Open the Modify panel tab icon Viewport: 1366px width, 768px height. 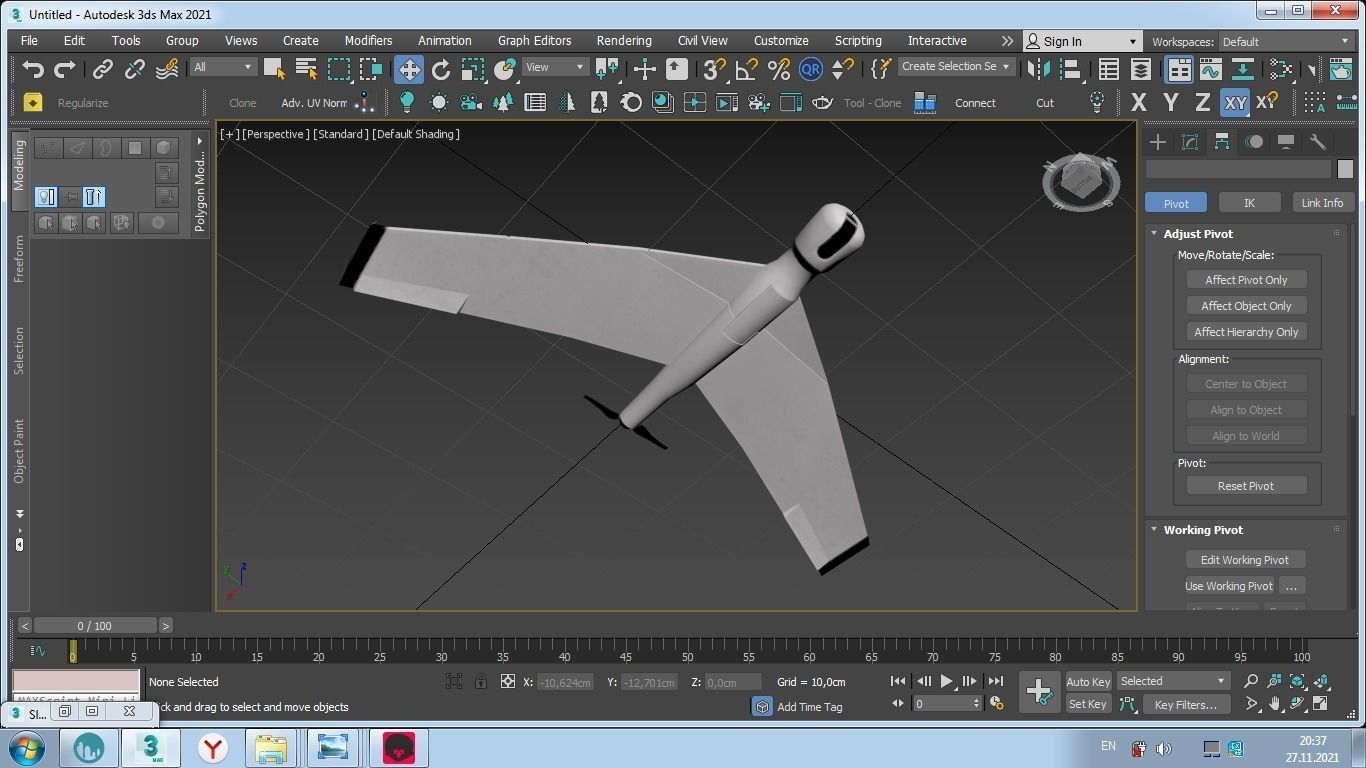pos(1190,142)
